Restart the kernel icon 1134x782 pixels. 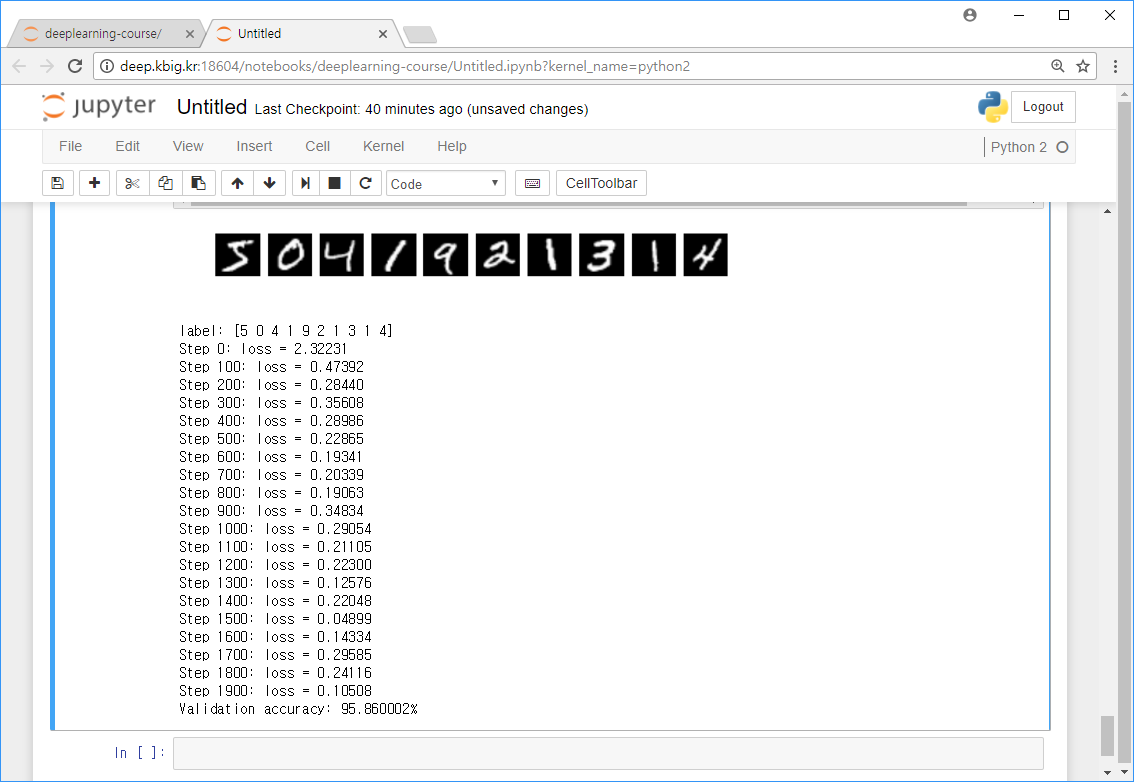pyautogui.click(x=365, y=183)
